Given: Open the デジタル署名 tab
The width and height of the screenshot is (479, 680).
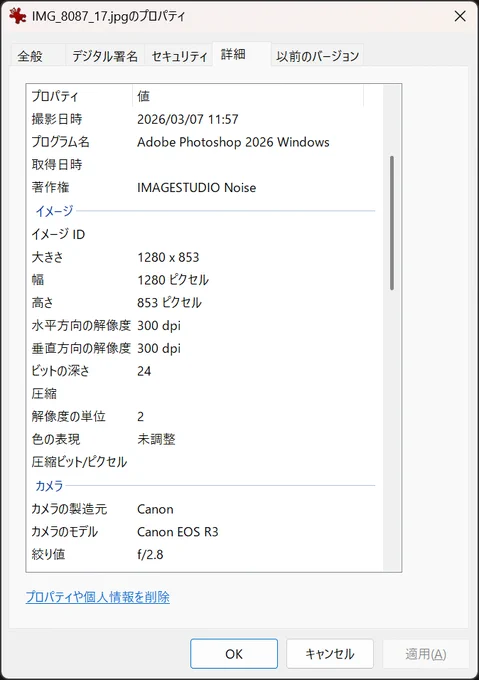Looking at the screenshot, I should tap(104, 56).
